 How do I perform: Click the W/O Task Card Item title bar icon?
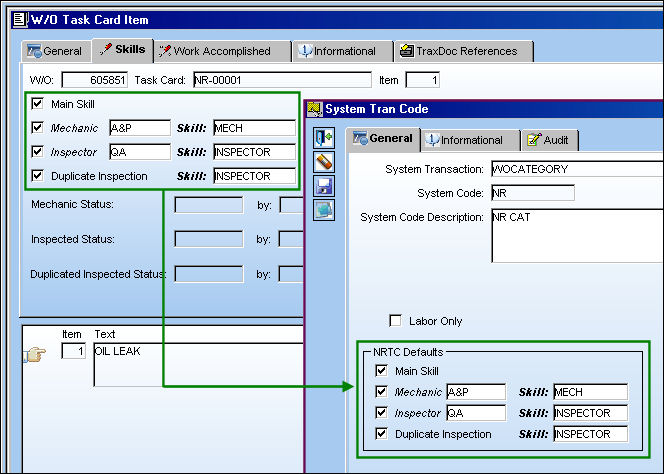(20, 19)
